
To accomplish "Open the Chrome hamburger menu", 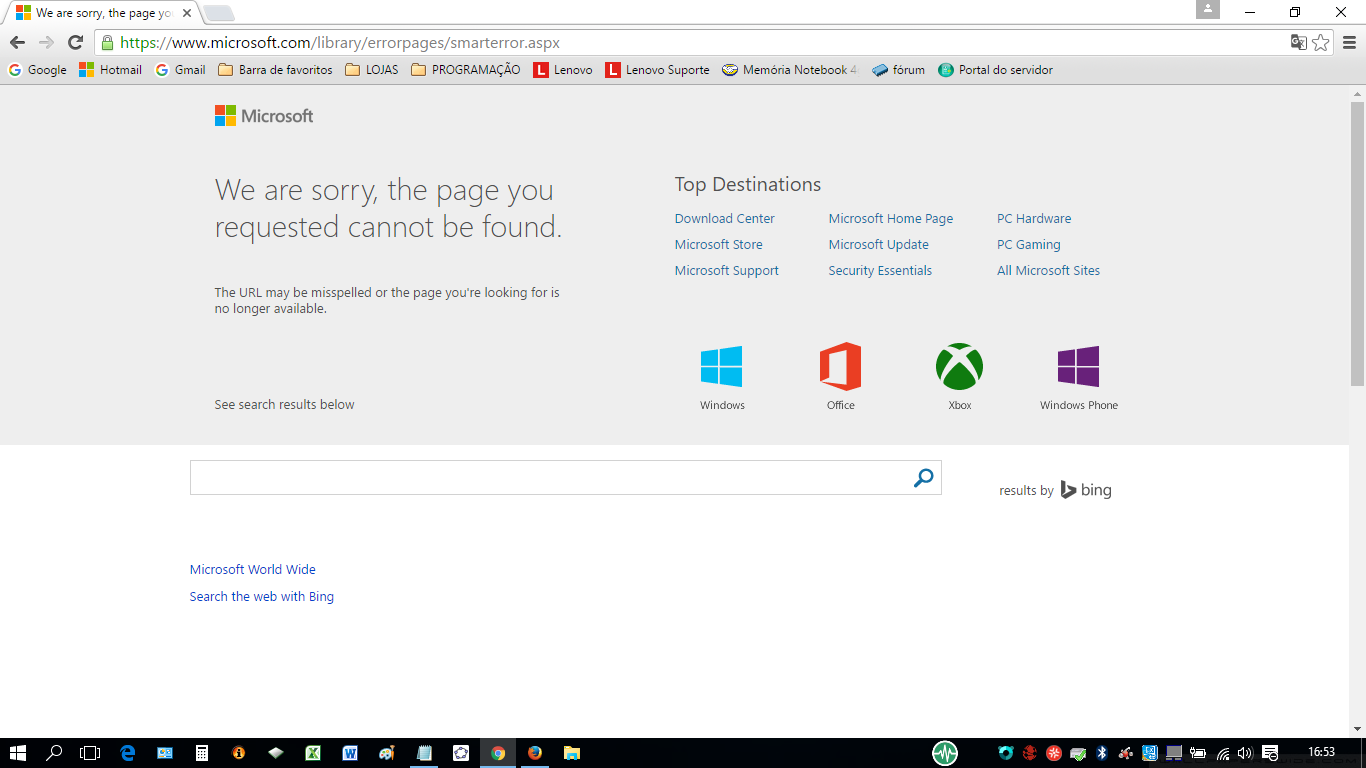I will [x=1349, y=42].
